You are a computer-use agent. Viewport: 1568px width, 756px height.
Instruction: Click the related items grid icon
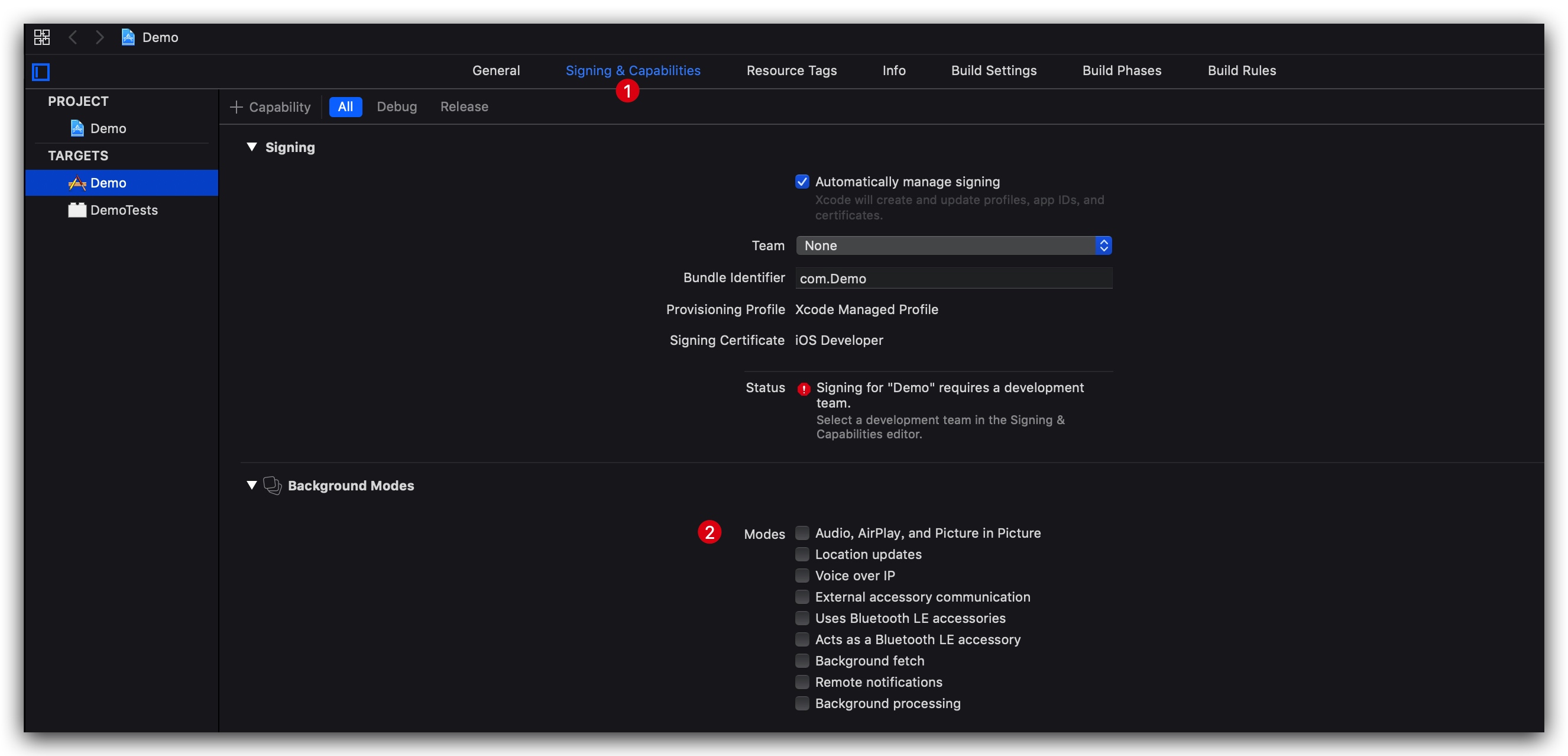(42, 37)
